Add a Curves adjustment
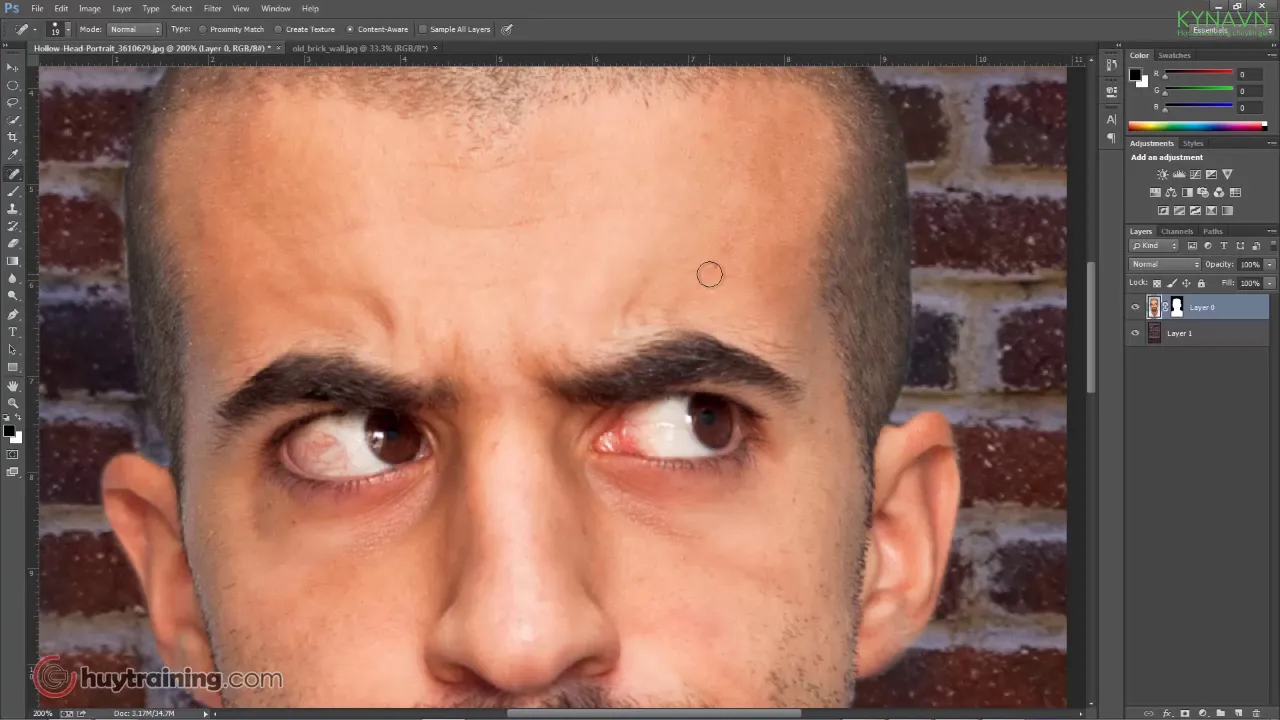 (x=1195, y=175)
